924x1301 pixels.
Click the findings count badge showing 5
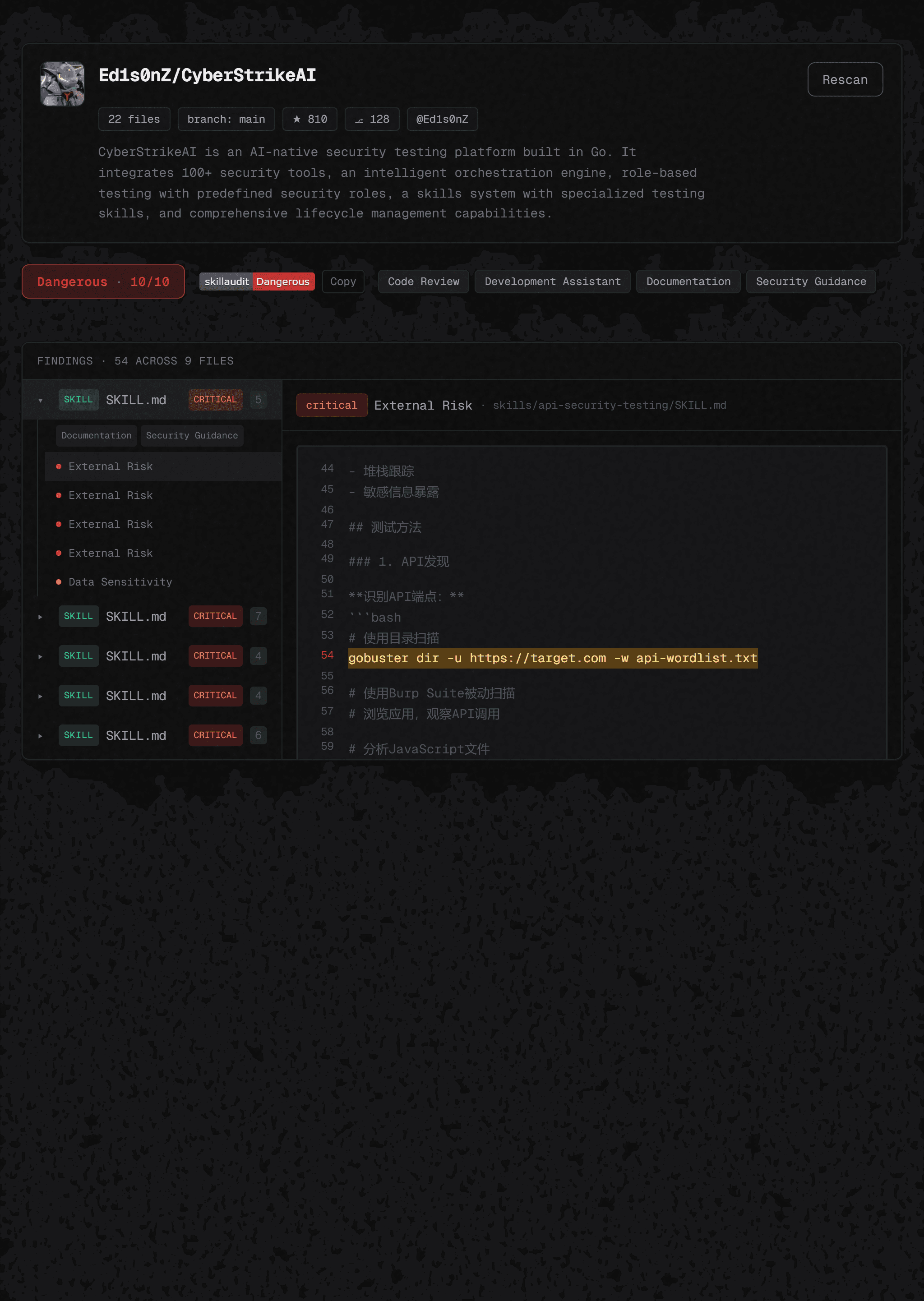click(259, 399)
